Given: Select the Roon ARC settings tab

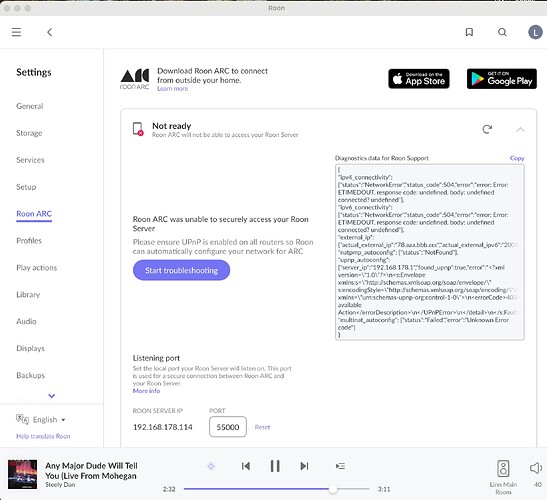Looking at the screenshot, I should [34, 214].
